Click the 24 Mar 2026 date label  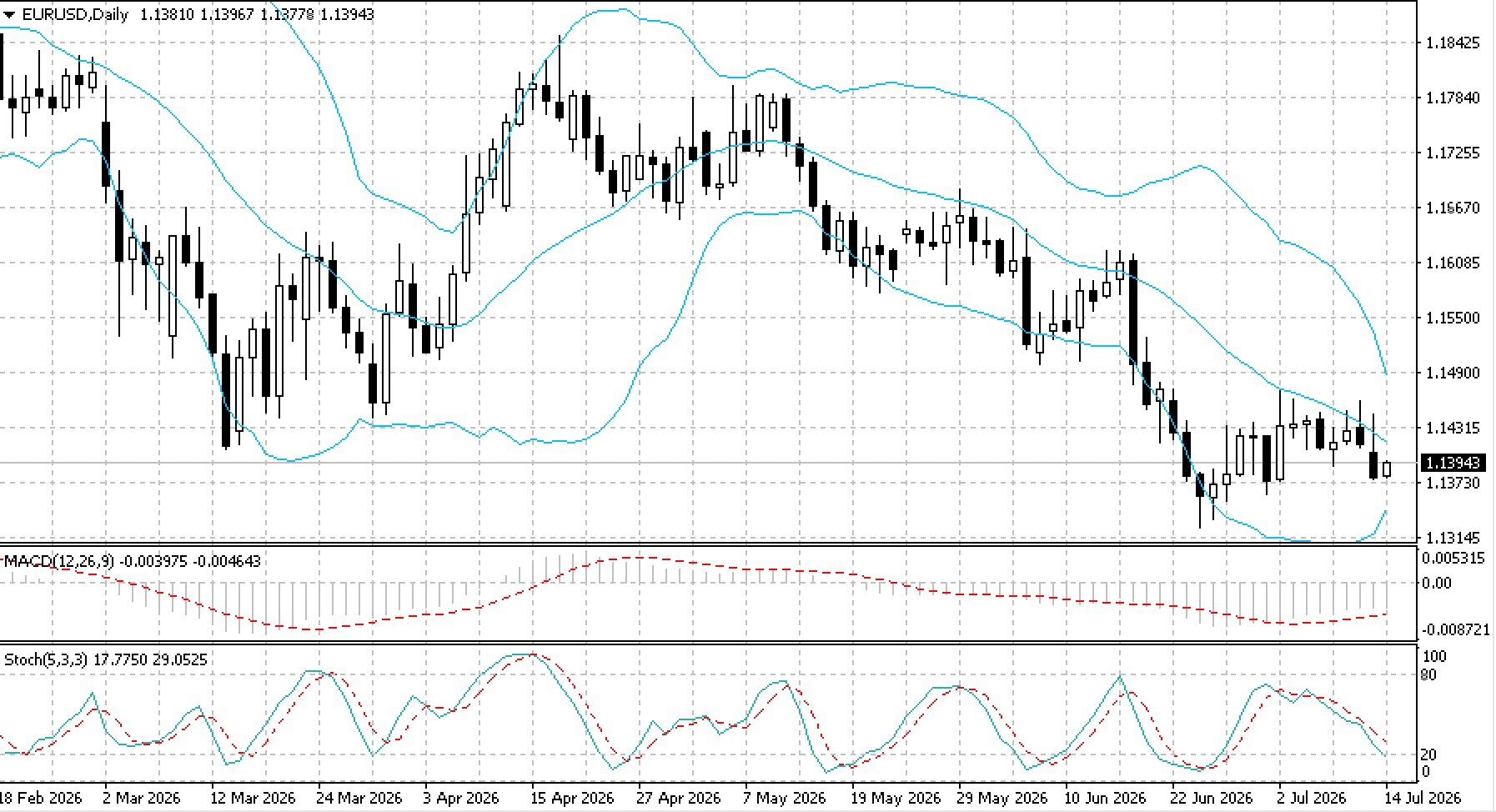[359, 798]
